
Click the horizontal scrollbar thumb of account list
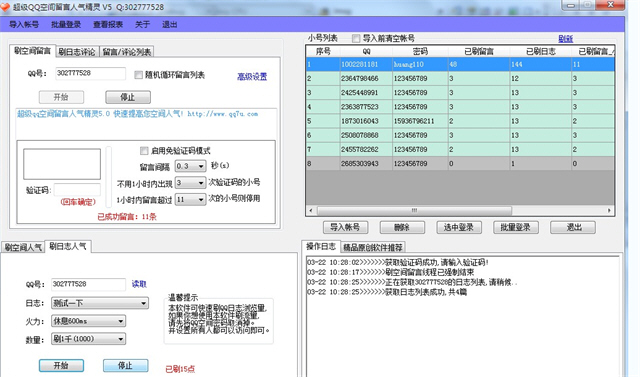tap(414, 211)
